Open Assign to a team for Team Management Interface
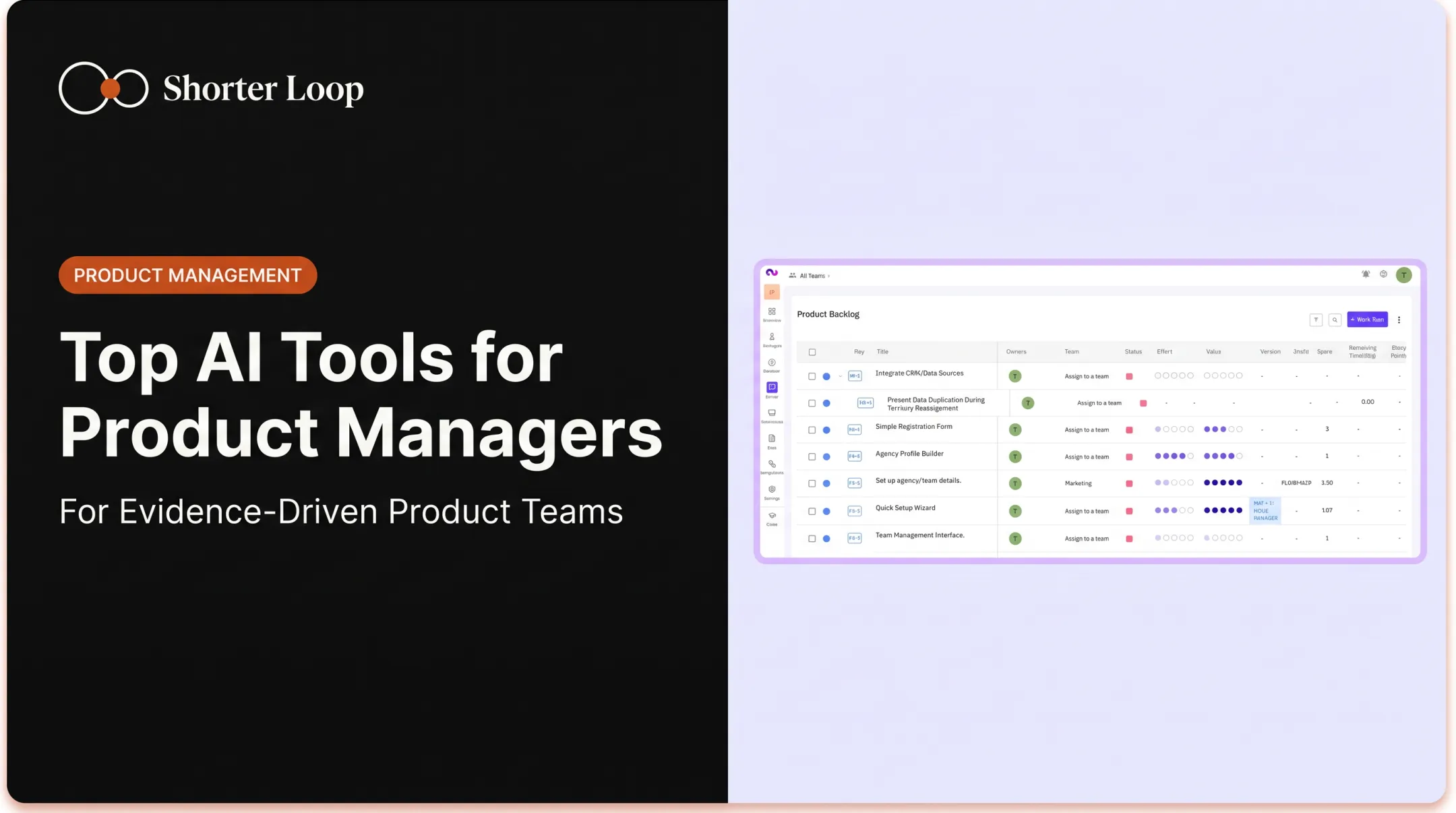The height and width of the screenshot is (813, 1456). point(1087,538)
